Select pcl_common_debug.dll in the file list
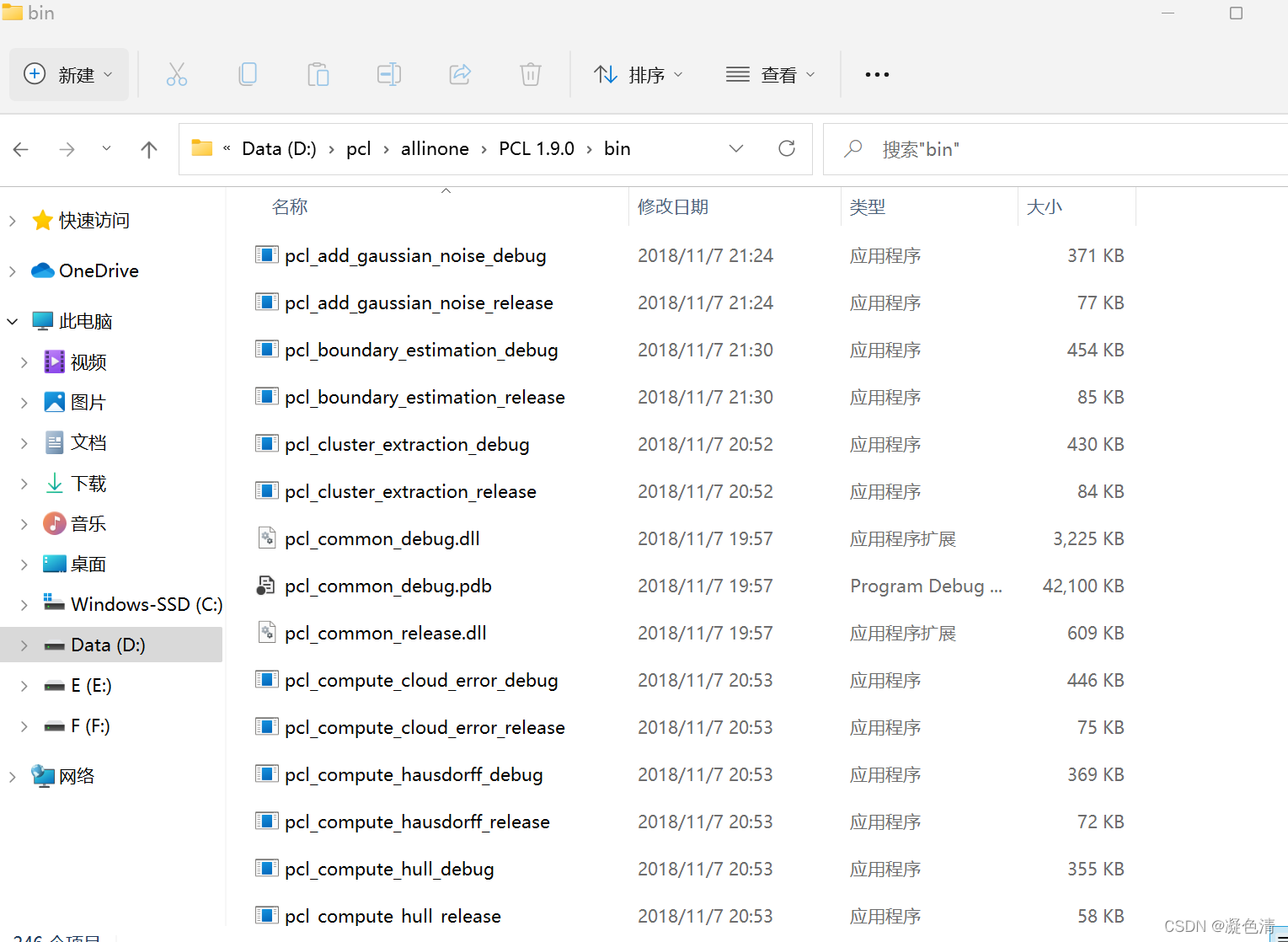This screenshot has width=1288, height=942. click(381, 538)
